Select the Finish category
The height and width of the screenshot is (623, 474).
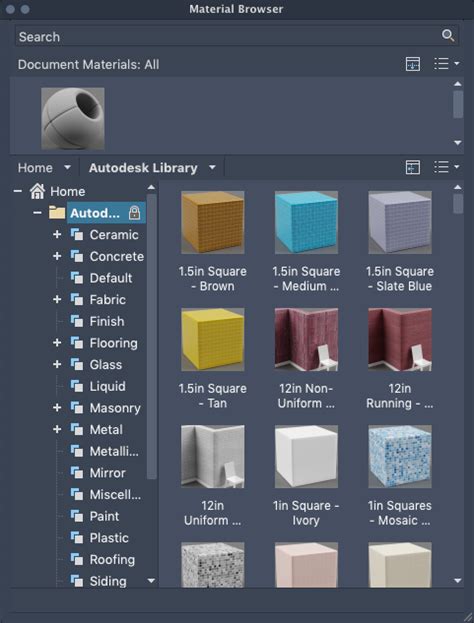pyautogui.click(x=106, y=321)
